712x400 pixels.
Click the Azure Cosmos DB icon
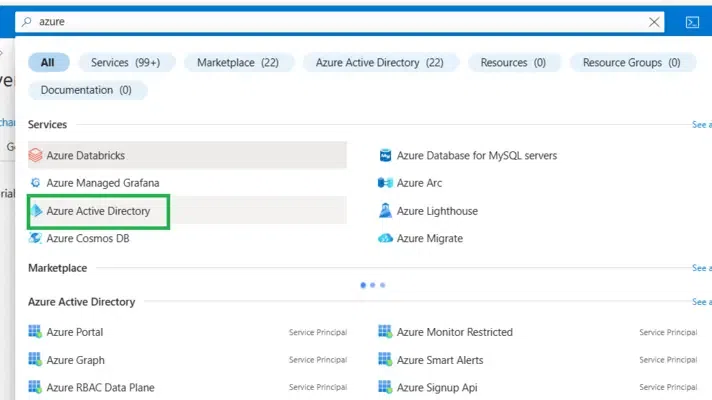coord(35,238)
